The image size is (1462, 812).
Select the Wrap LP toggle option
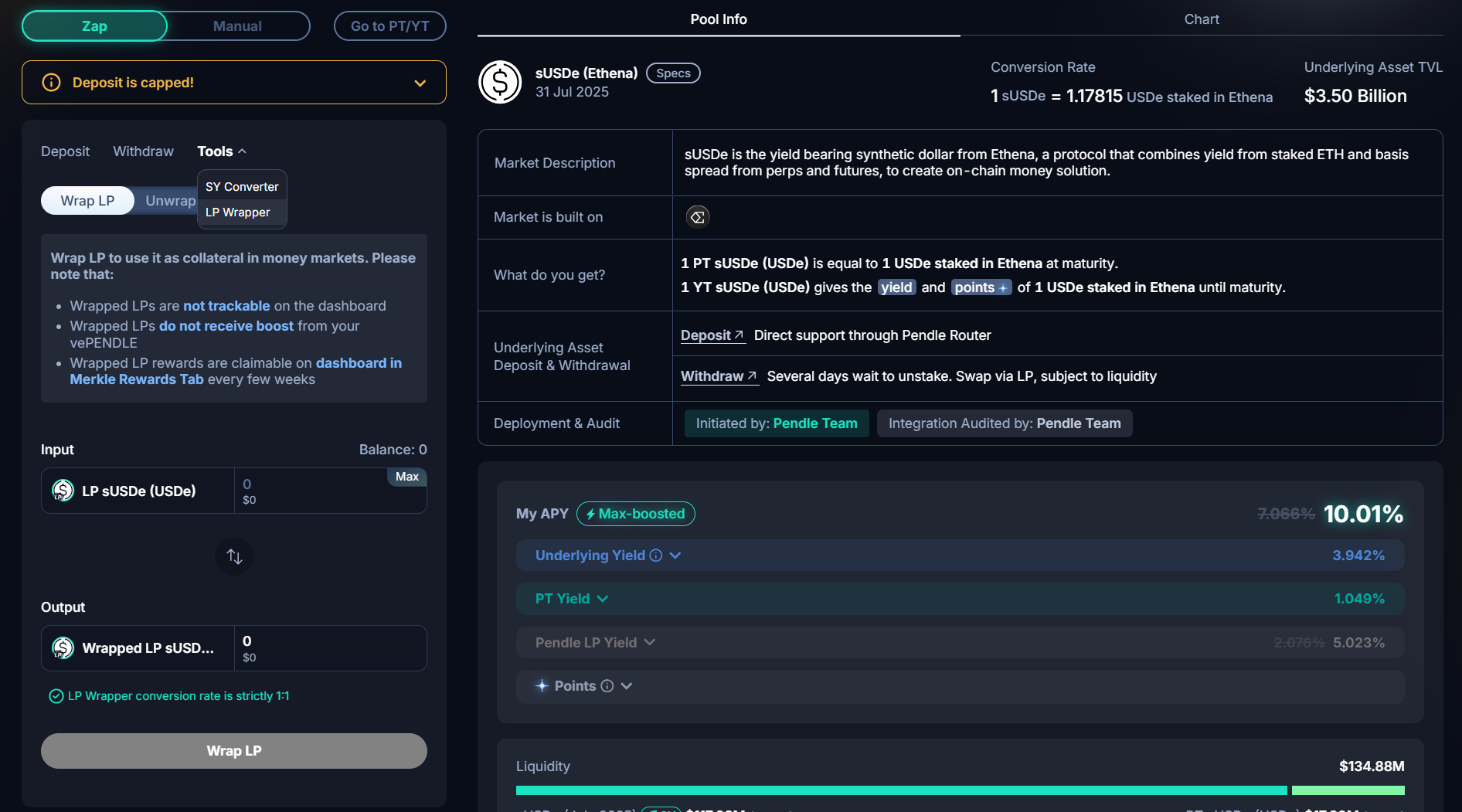pyautogui.click(x=87, y=201)
